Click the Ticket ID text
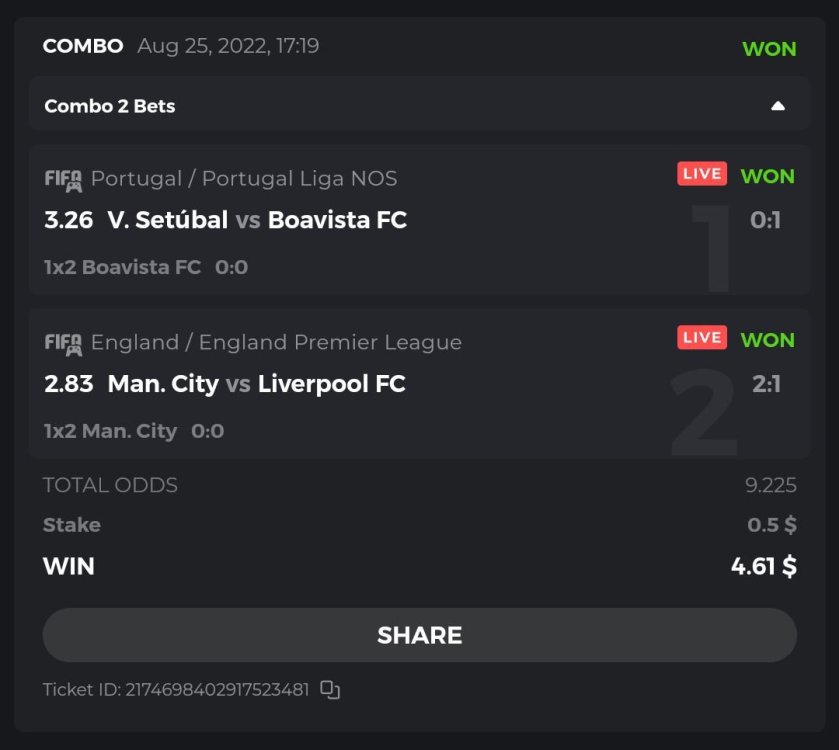 (x=175, y=690)
